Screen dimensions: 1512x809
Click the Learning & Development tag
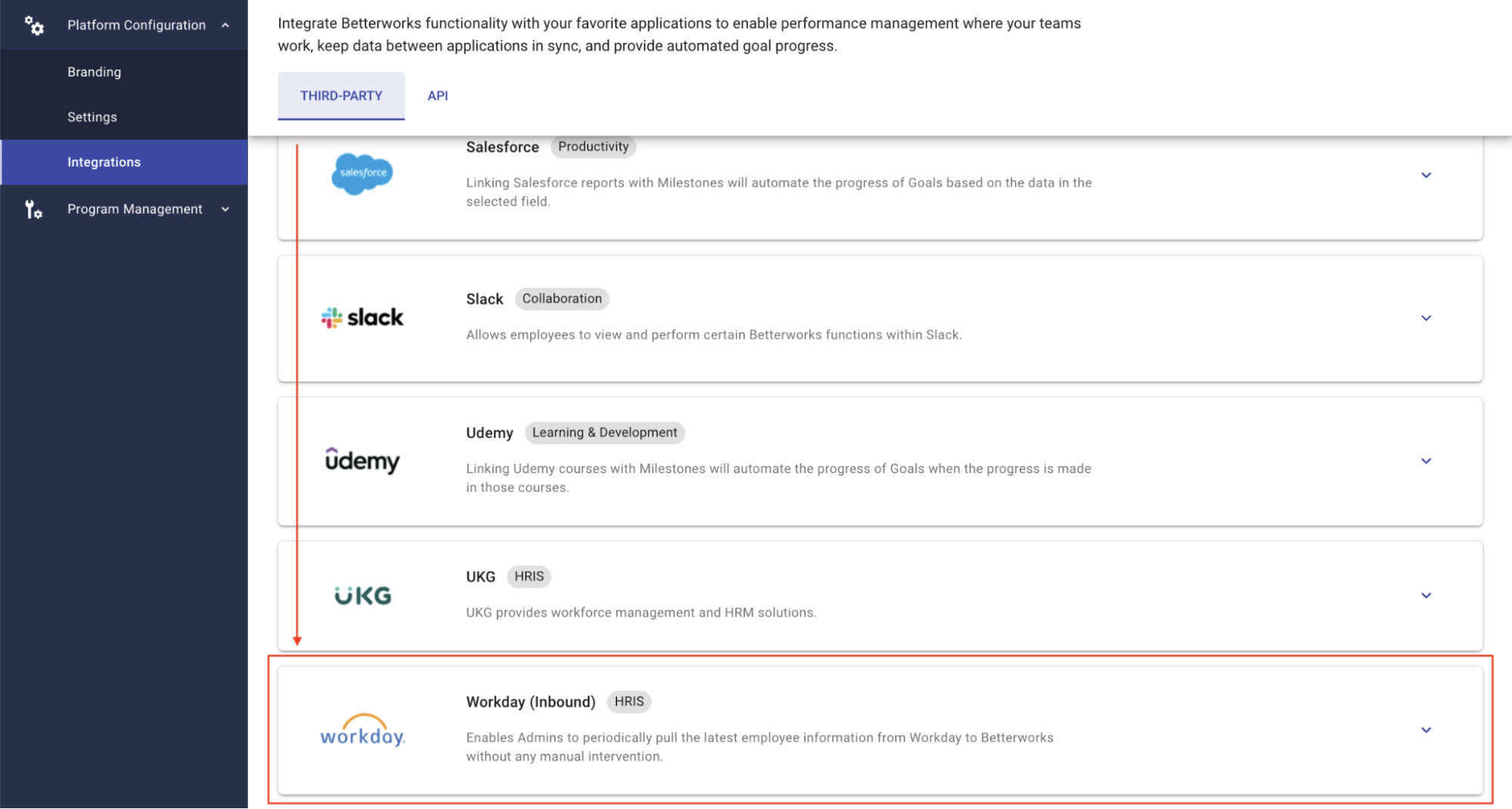605,432
